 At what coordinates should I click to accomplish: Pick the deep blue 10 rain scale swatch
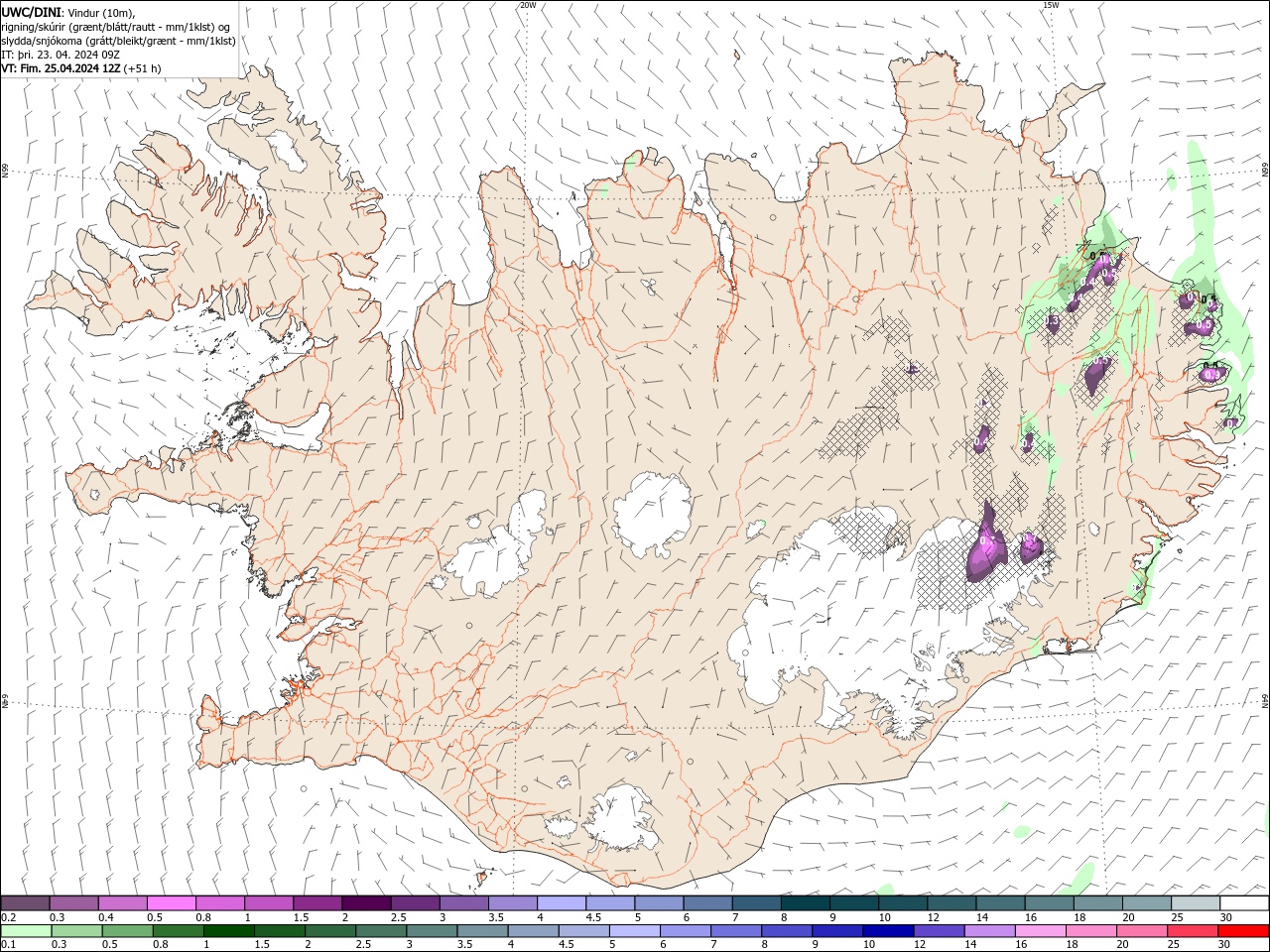point(888,931)
